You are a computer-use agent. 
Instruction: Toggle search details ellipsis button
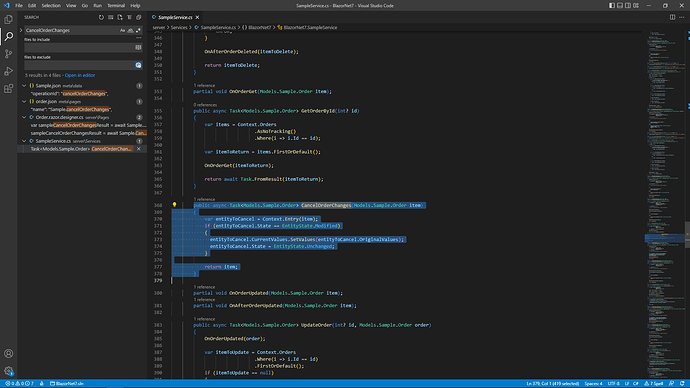point(139,38)
